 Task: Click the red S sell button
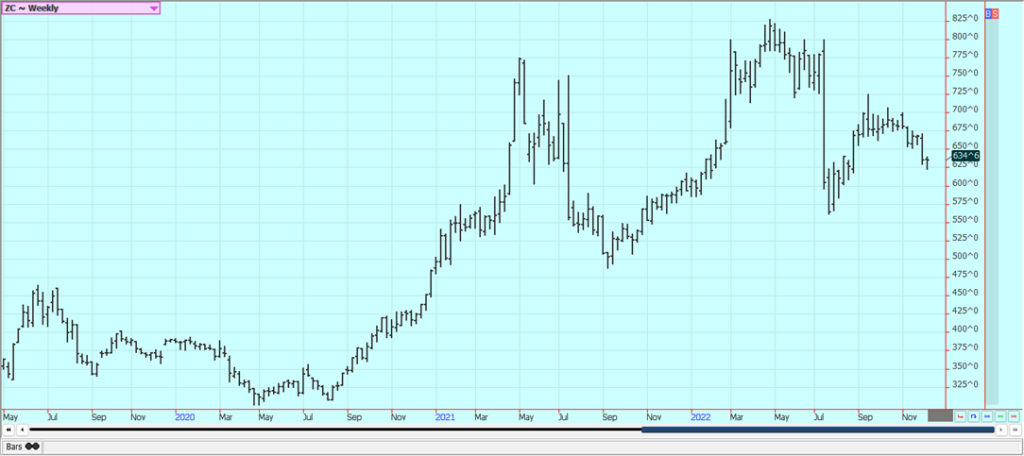(x=995, y=13)
